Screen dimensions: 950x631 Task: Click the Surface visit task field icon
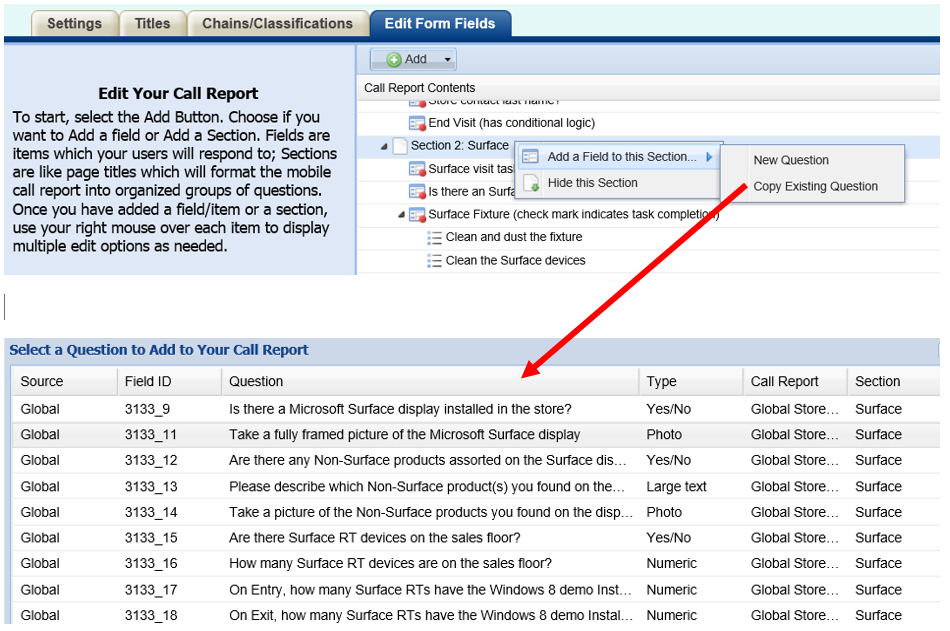tap(417, 169)
